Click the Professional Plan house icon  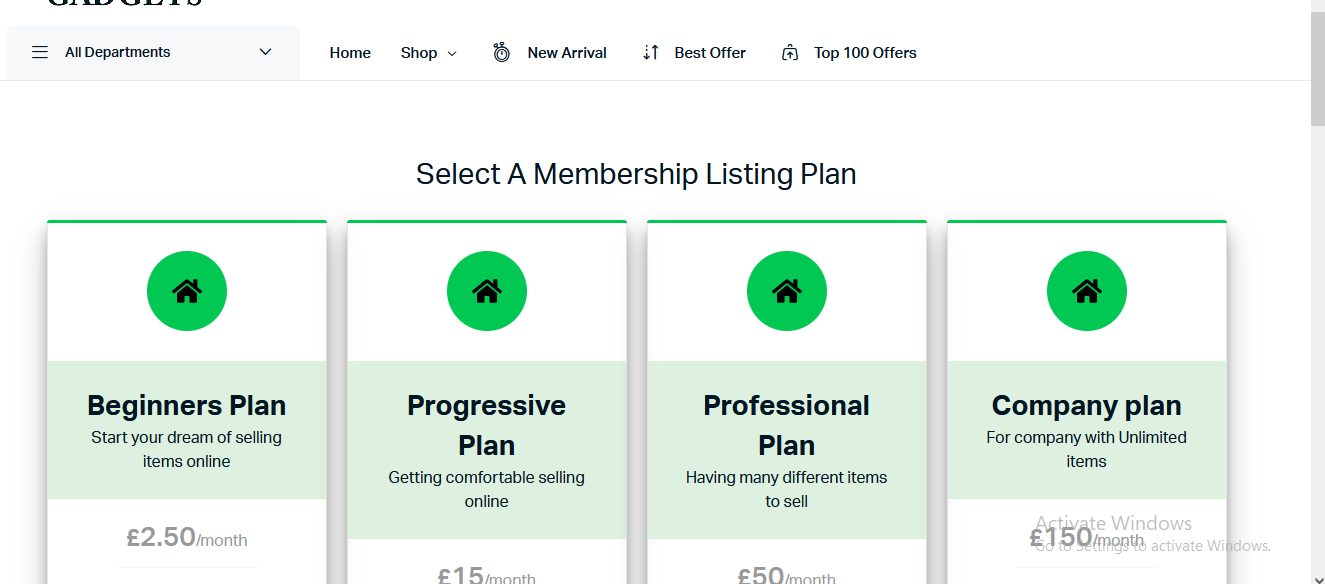click(x=787, y=291)
